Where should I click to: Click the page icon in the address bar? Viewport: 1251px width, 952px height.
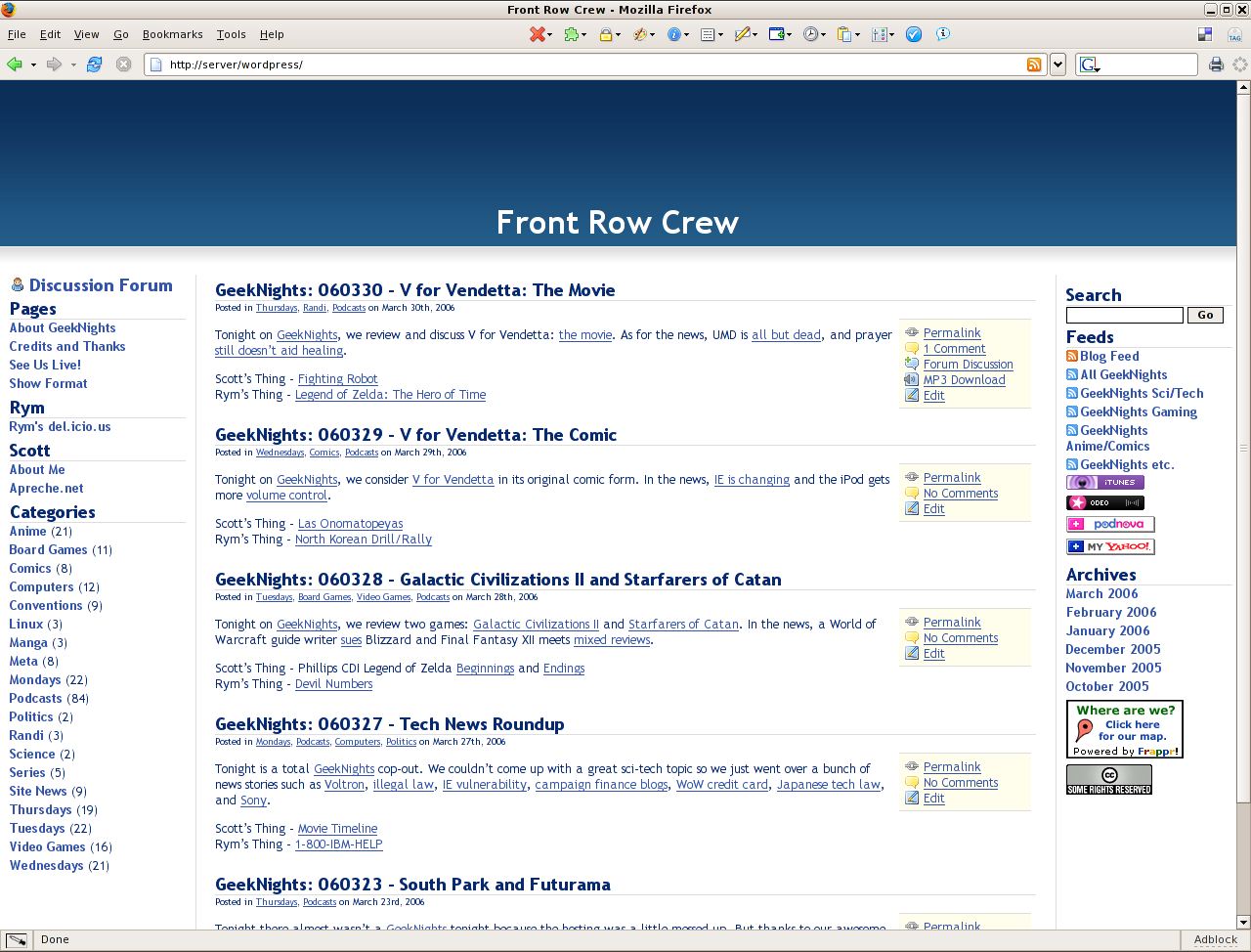pos(155,65)
